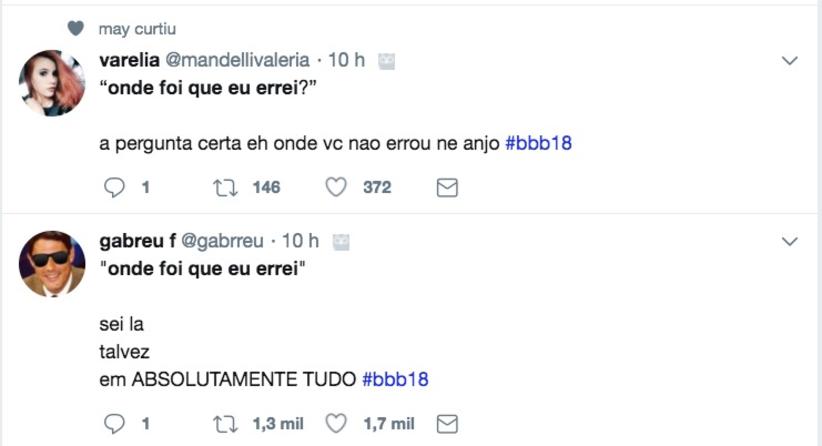Viewport: 822px width, 446px height.
Task: Like varelia's tweet with 372 likes
Action: click(x=337, y=187)
